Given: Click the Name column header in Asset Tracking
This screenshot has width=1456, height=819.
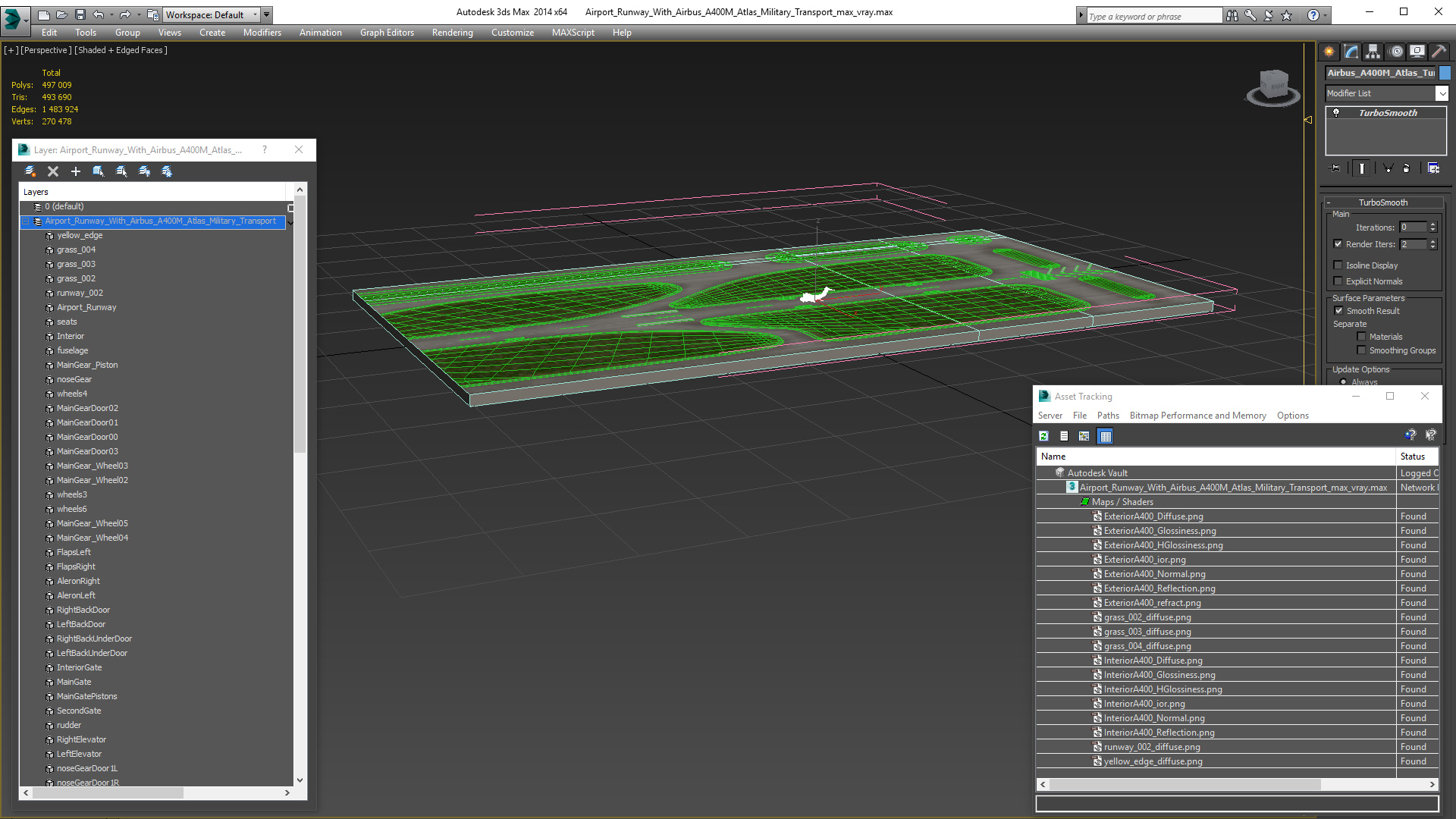Looking at the screenshot, I should pyautogui.click(x=1216, y=457).
